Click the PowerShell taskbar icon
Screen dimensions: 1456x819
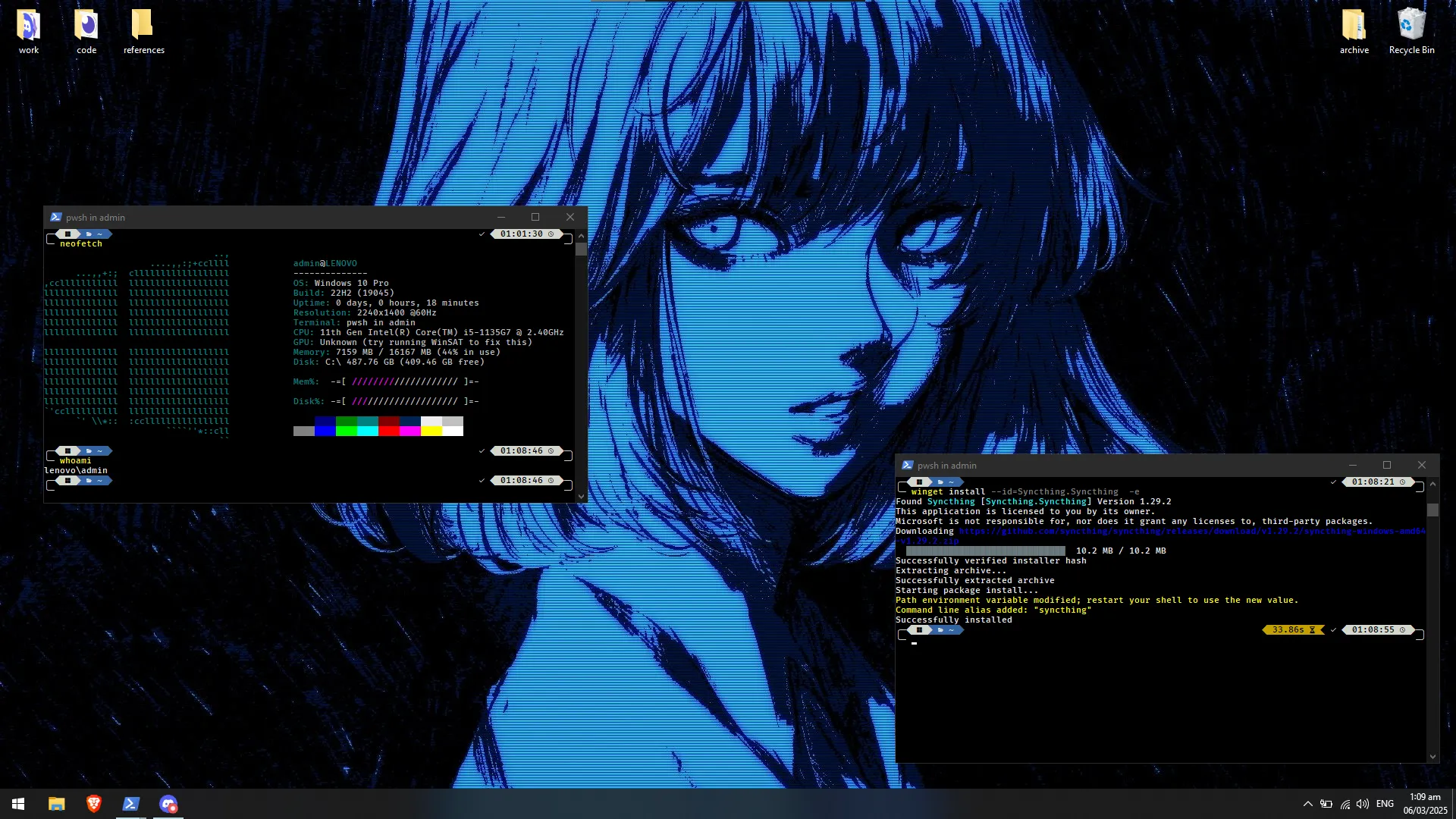pyautogui.click(x=130, y=804)
